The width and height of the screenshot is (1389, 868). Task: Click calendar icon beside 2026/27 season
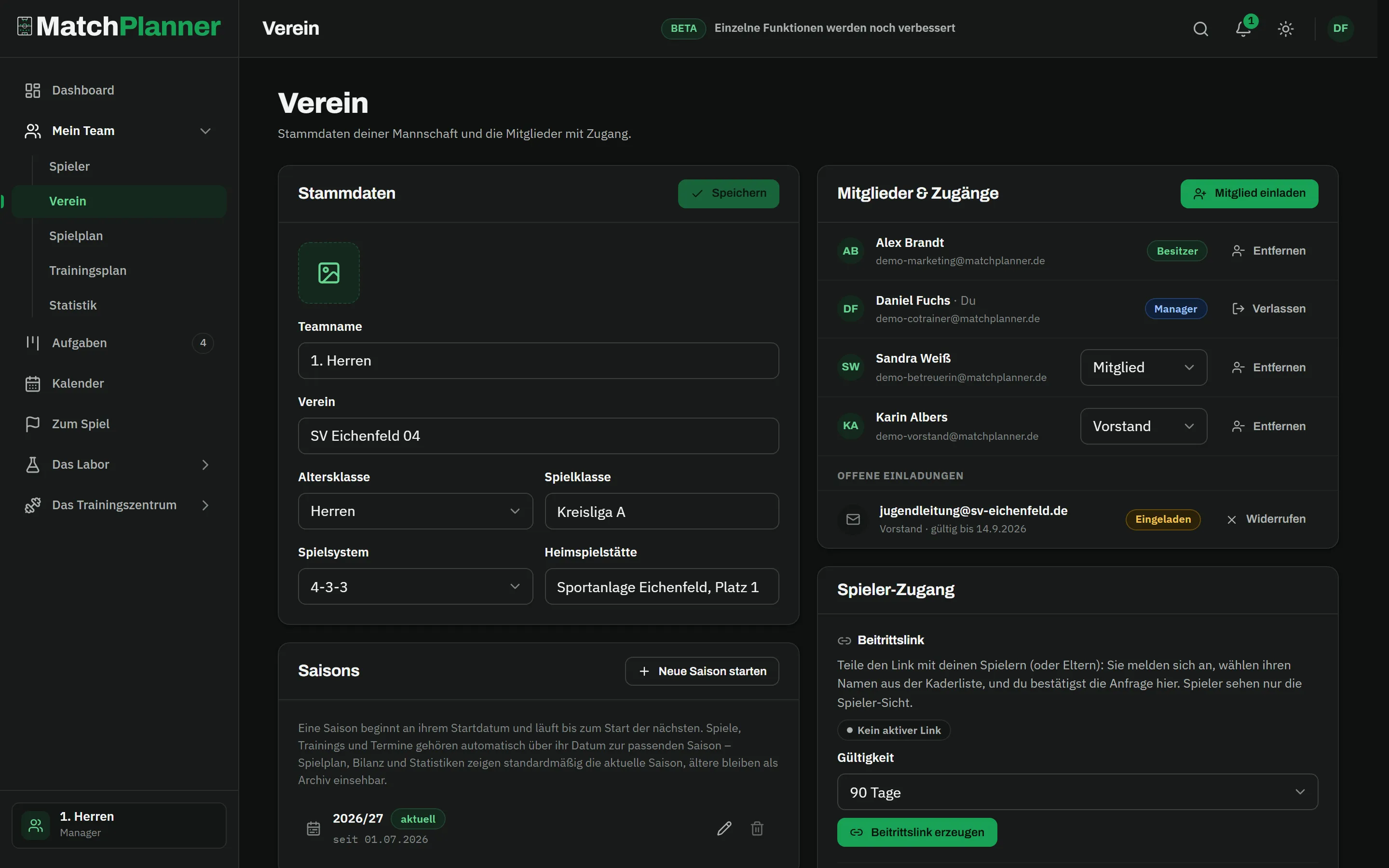(313, 828)
